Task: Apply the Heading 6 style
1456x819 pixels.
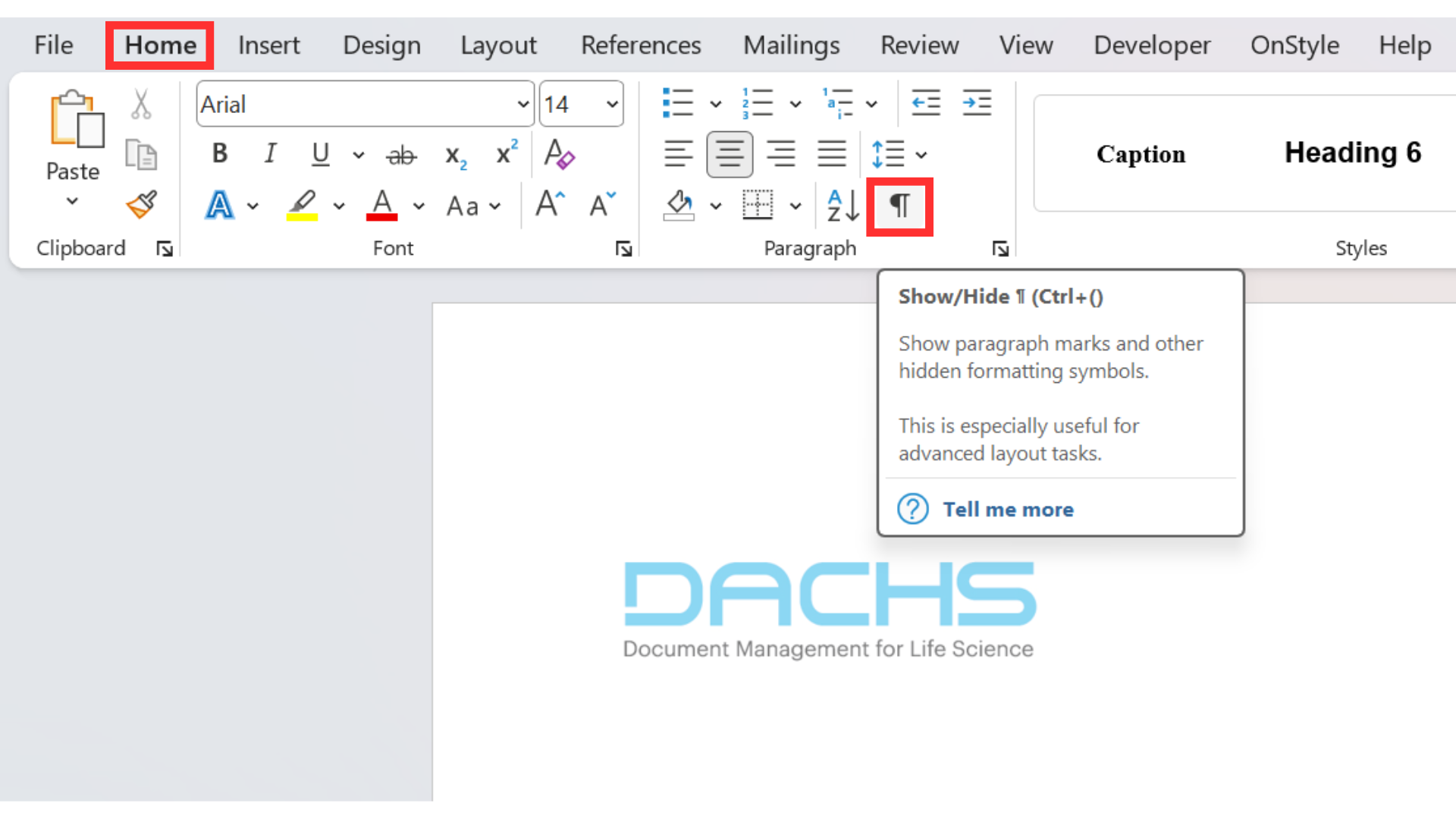Action: tap(1353, 152)
